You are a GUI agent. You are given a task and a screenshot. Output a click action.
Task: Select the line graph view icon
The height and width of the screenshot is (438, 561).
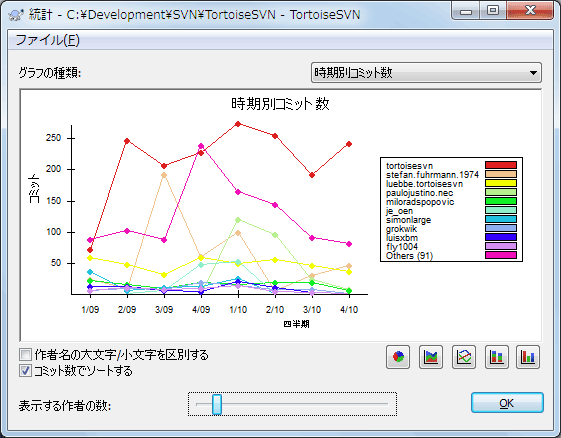[464, 357]
